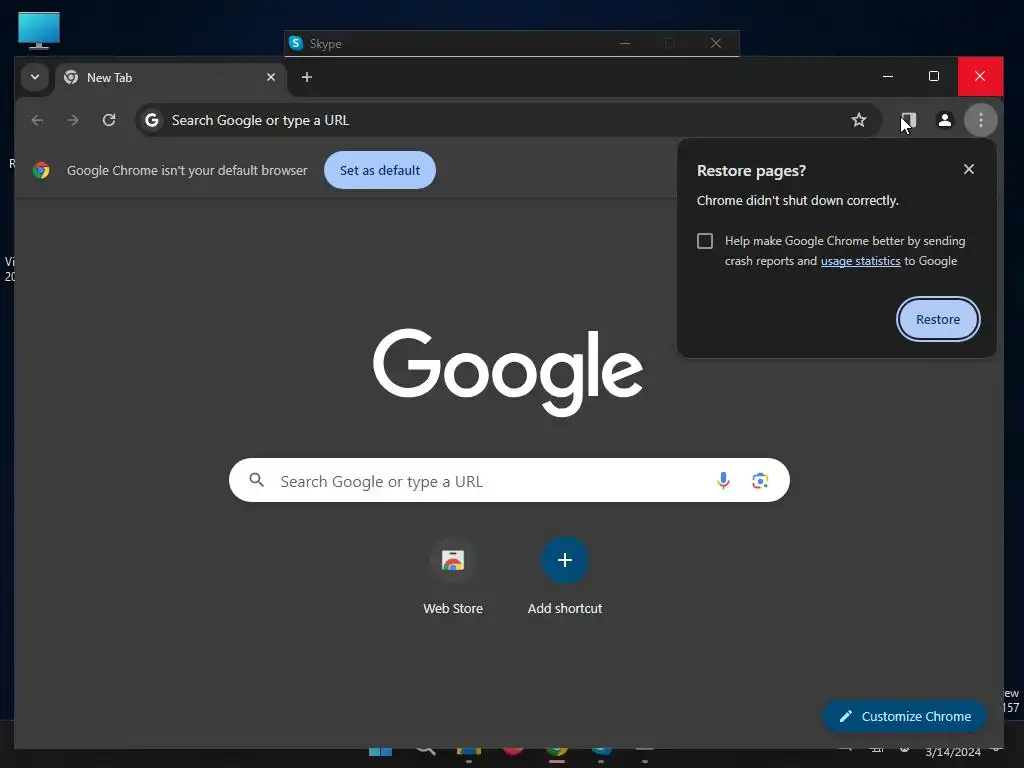Viewport: 1024px width, 768px height.
Task: Expand the tab search dropdown
Action: (35, 77)
